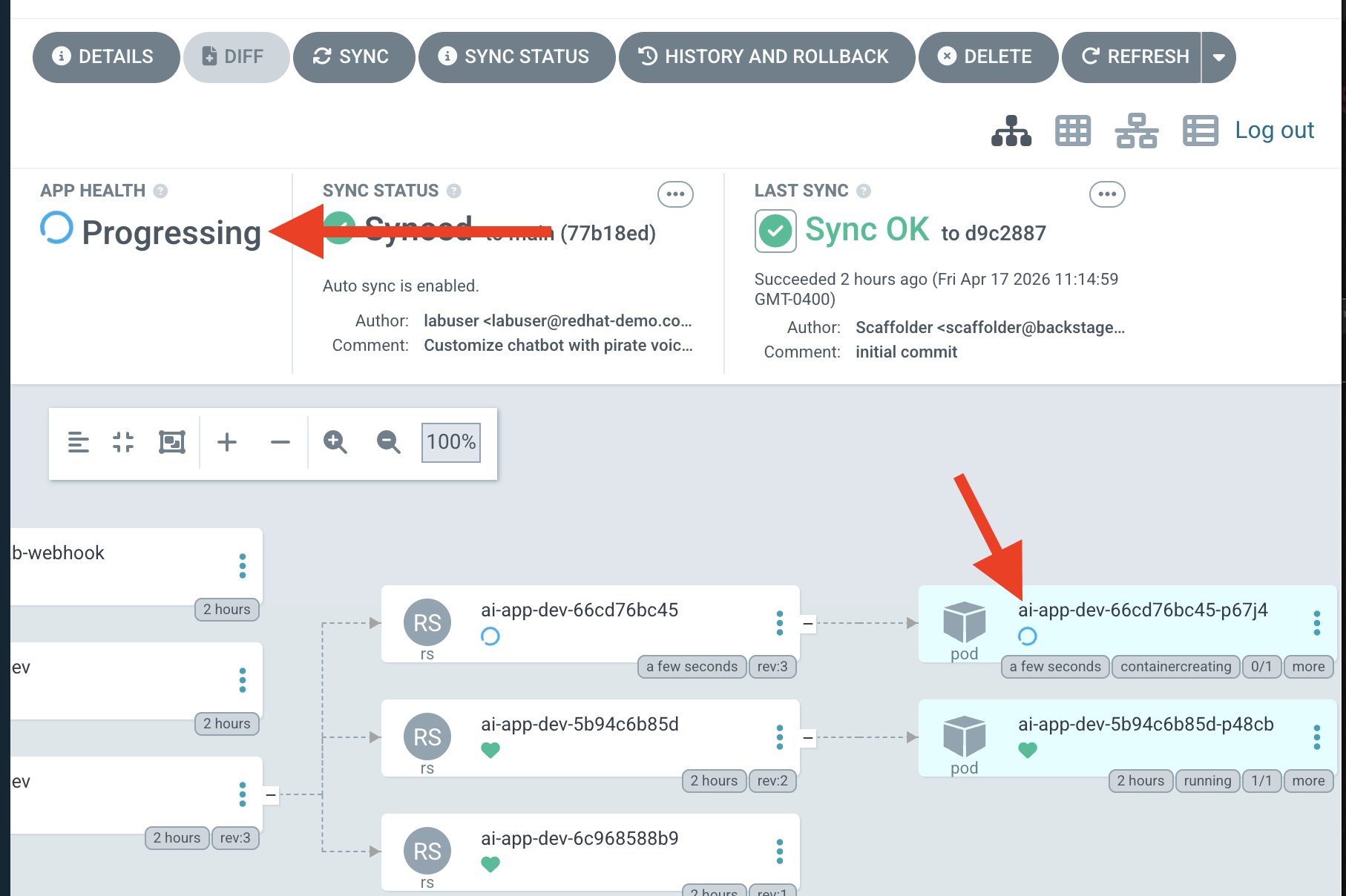
Task: Open the Refresh dropdown arrow
Action: tap(1218, 57)
